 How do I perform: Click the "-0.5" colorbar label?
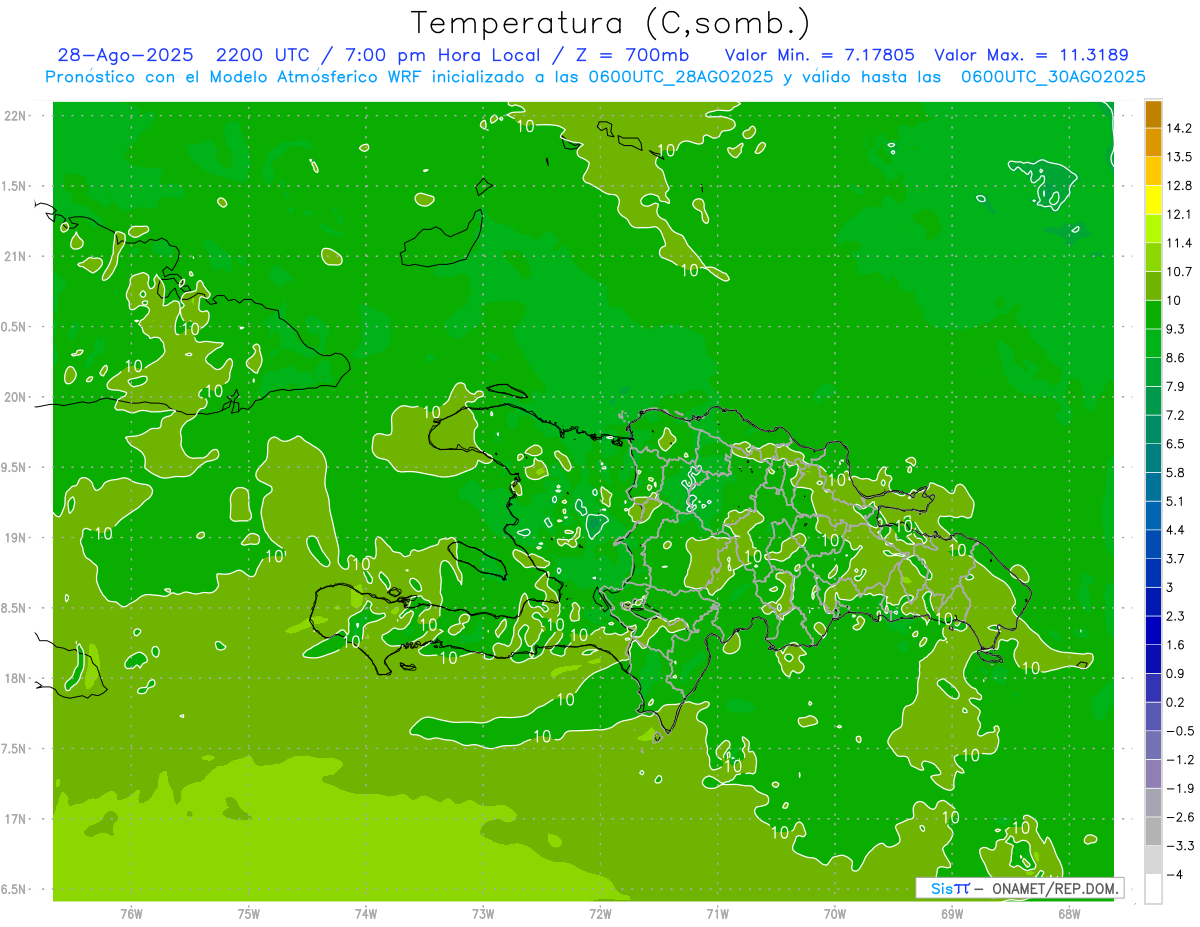pos(1179,731)
